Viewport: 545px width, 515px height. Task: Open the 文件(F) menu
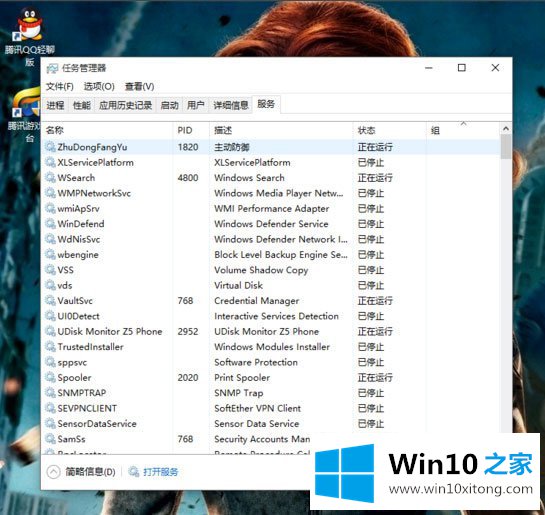tap(60, 86)
